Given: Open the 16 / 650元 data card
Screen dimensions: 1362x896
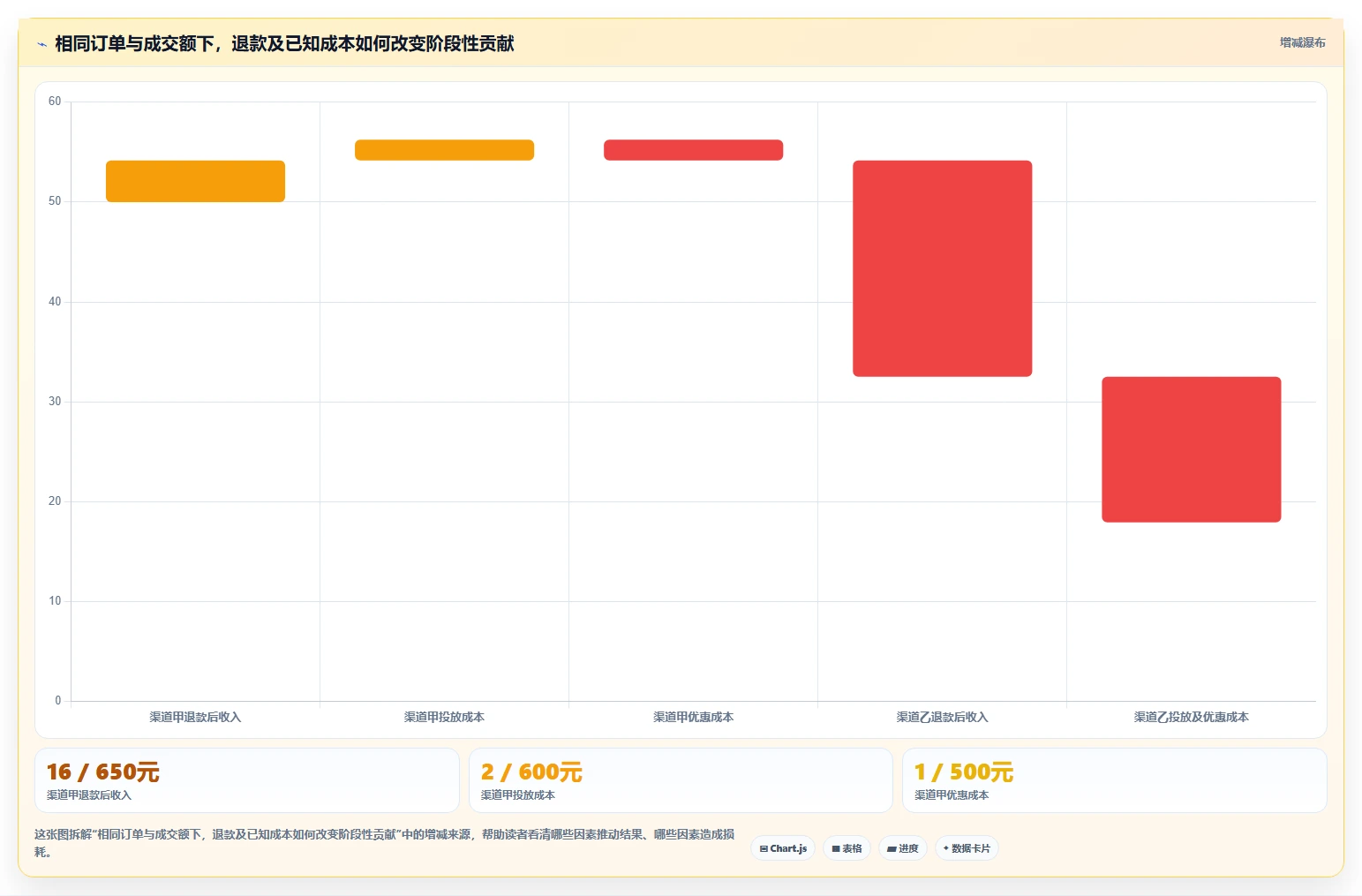Looking at the screenshot, I should [247, 780].
